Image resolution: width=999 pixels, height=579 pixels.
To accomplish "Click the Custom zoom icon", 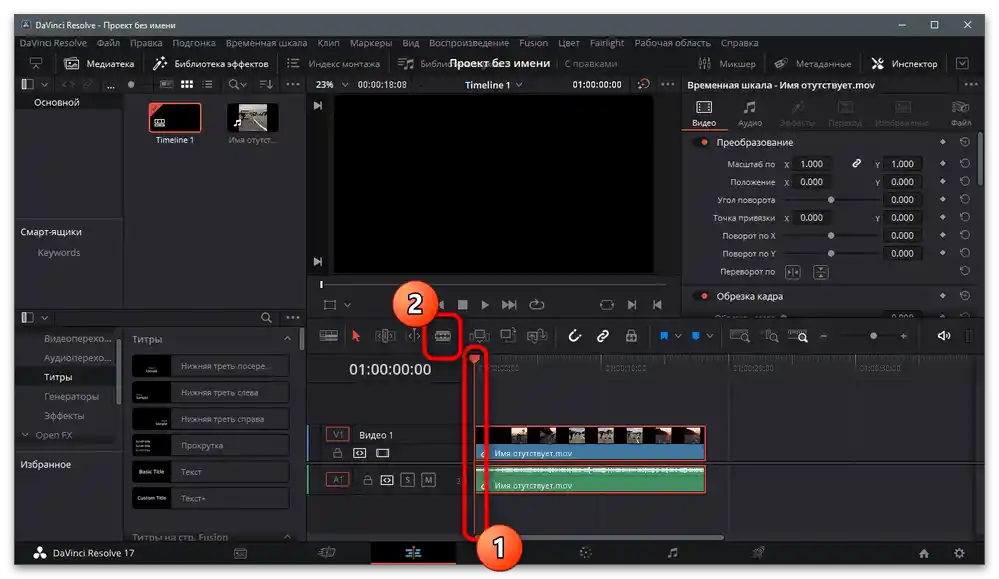I will 798,336.
